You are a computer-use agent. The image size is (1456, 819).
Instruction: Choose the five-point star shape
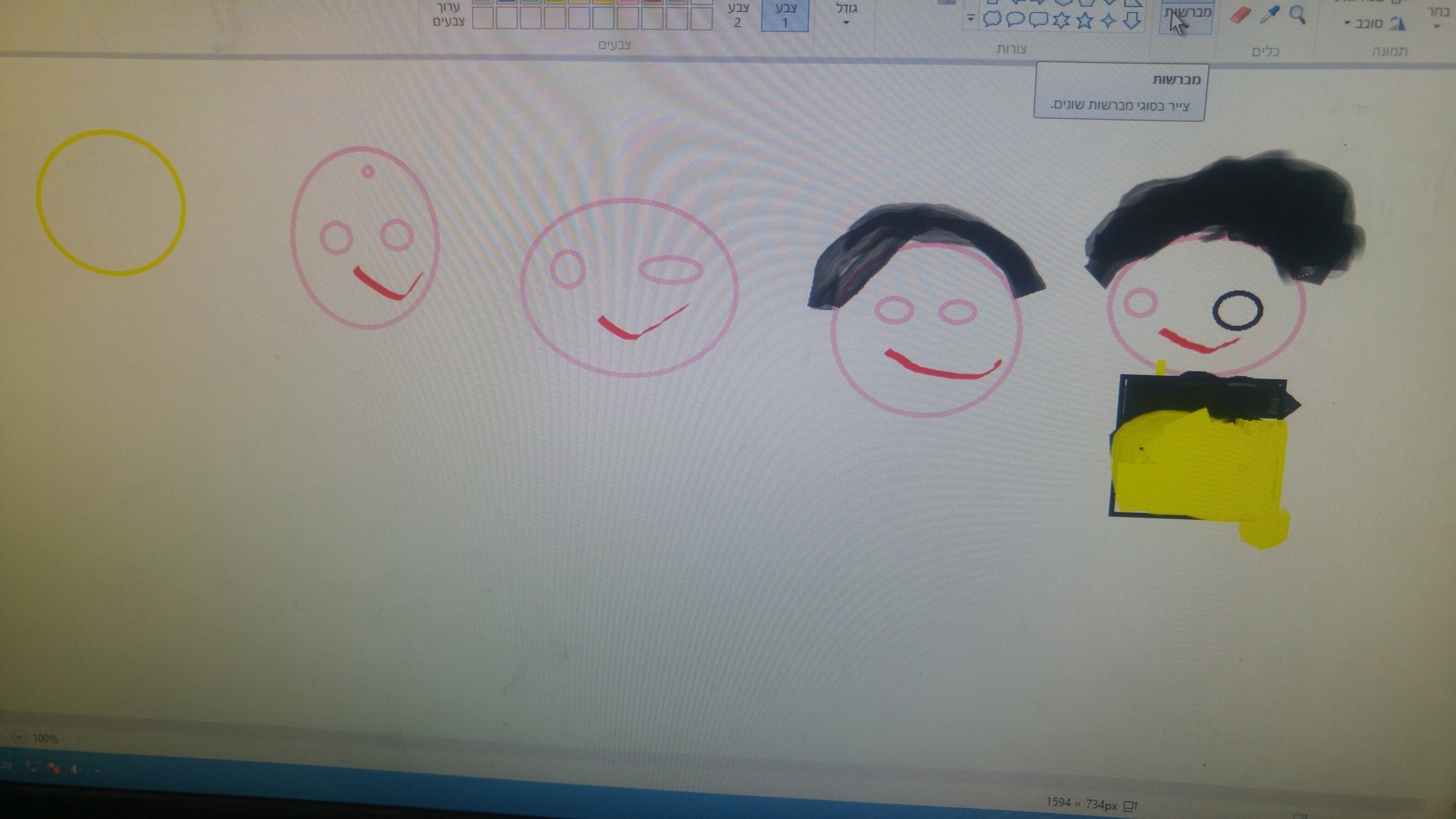click(x=1084, y=20)
